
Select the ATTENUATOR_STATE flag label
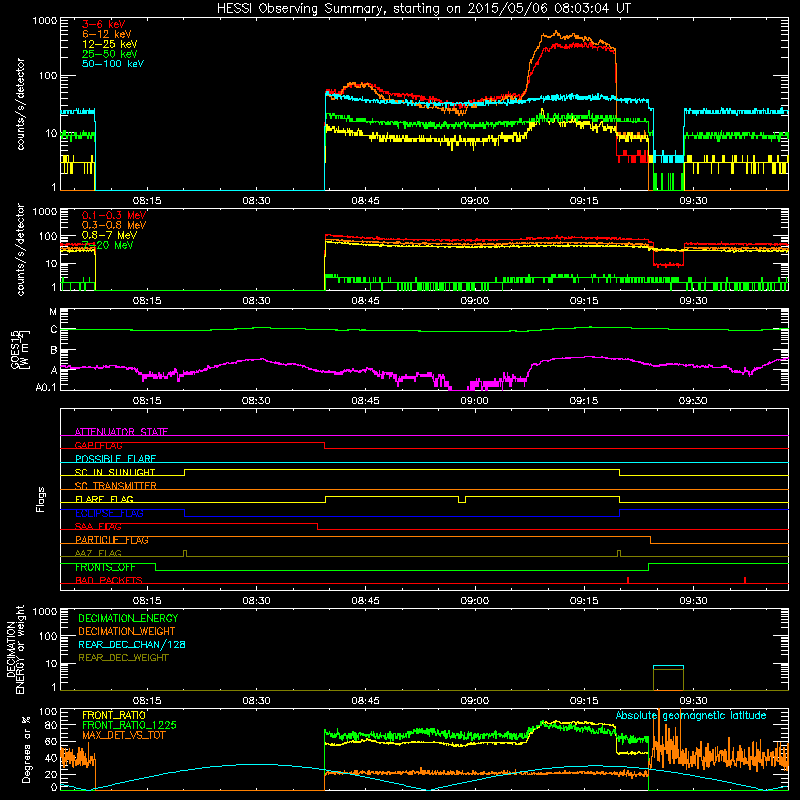pos(121,432)
